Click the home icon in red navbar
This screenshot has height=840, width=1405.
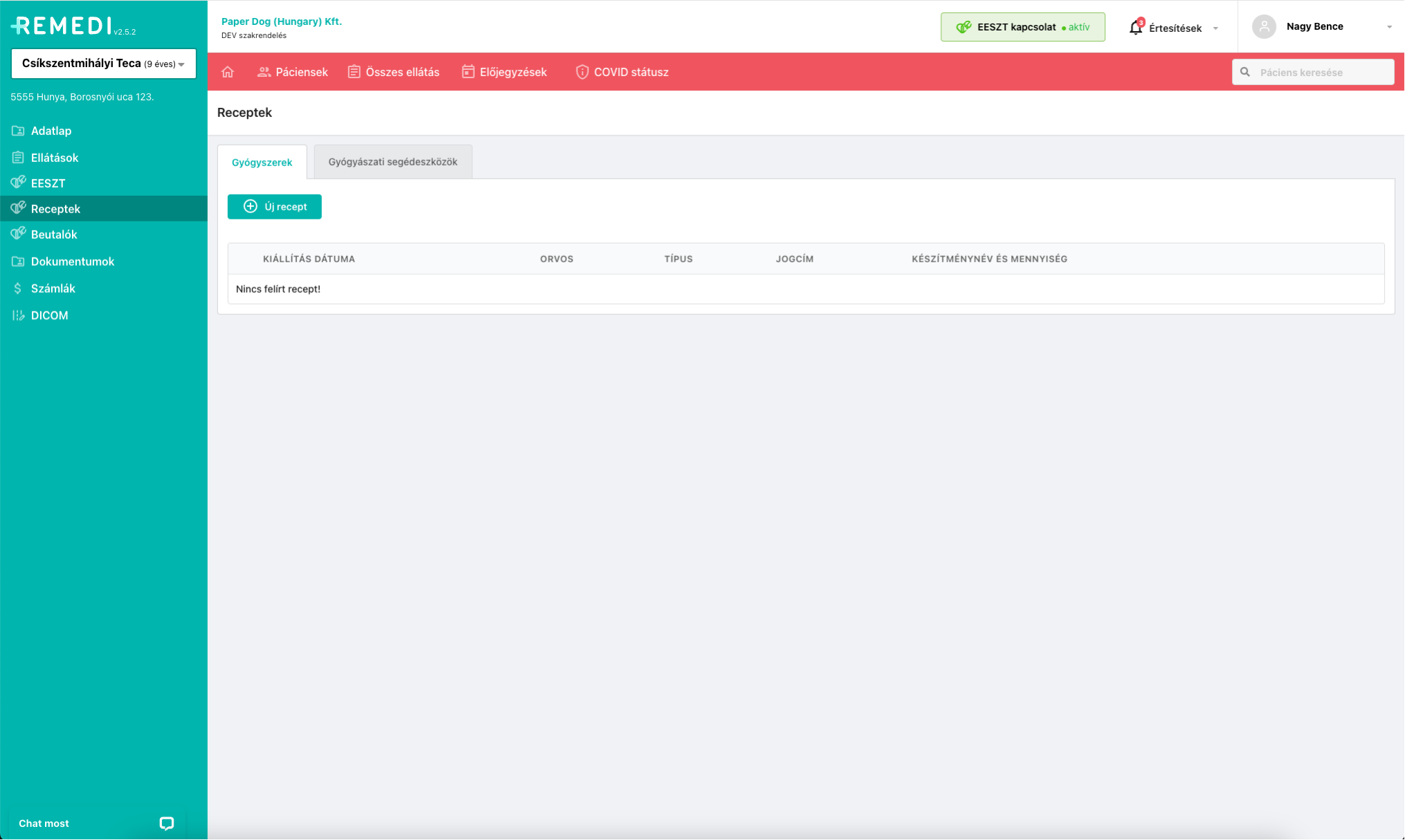point(228,72)
